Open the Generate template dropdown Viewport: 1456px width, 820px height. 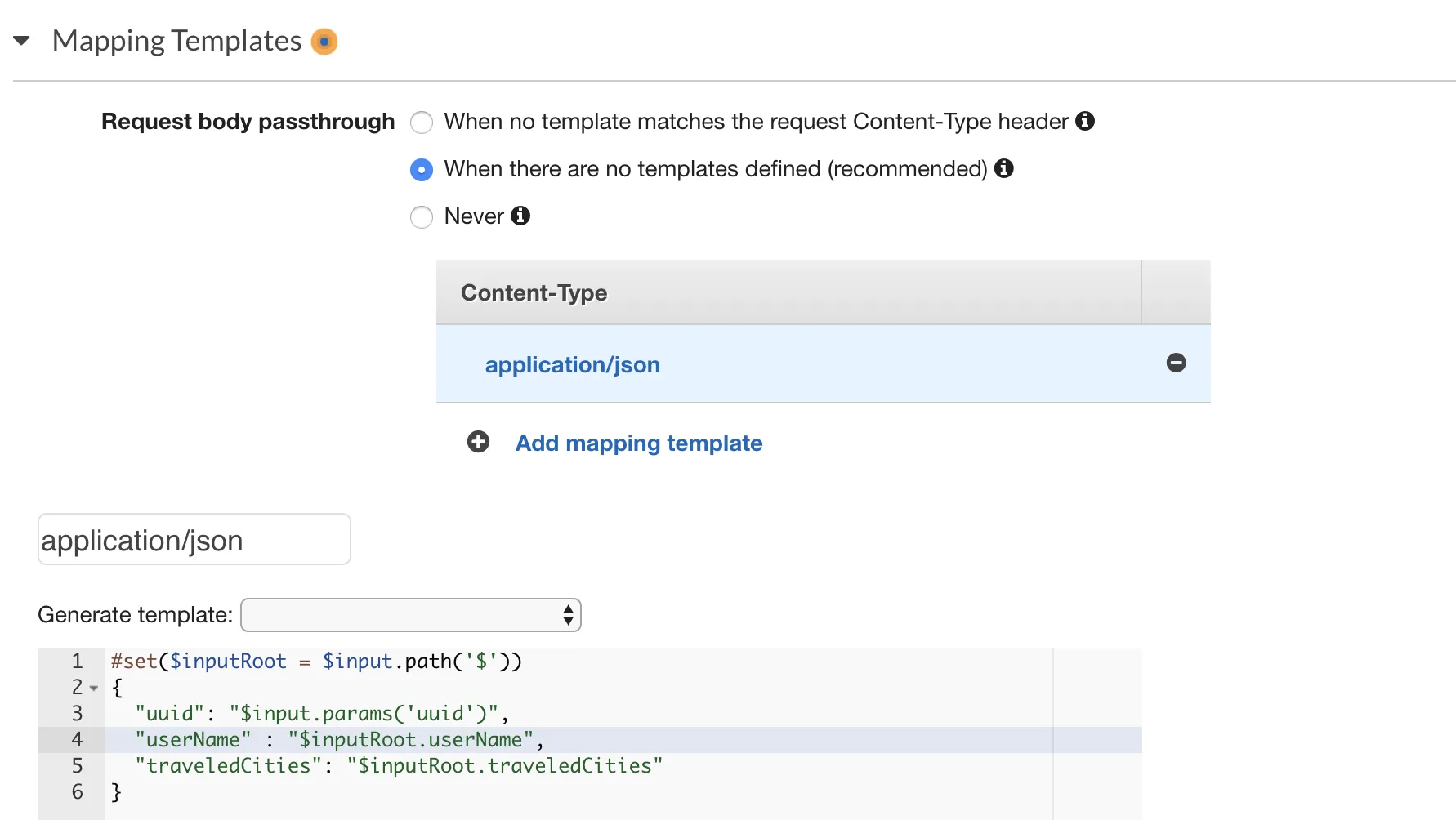(411, 615)
